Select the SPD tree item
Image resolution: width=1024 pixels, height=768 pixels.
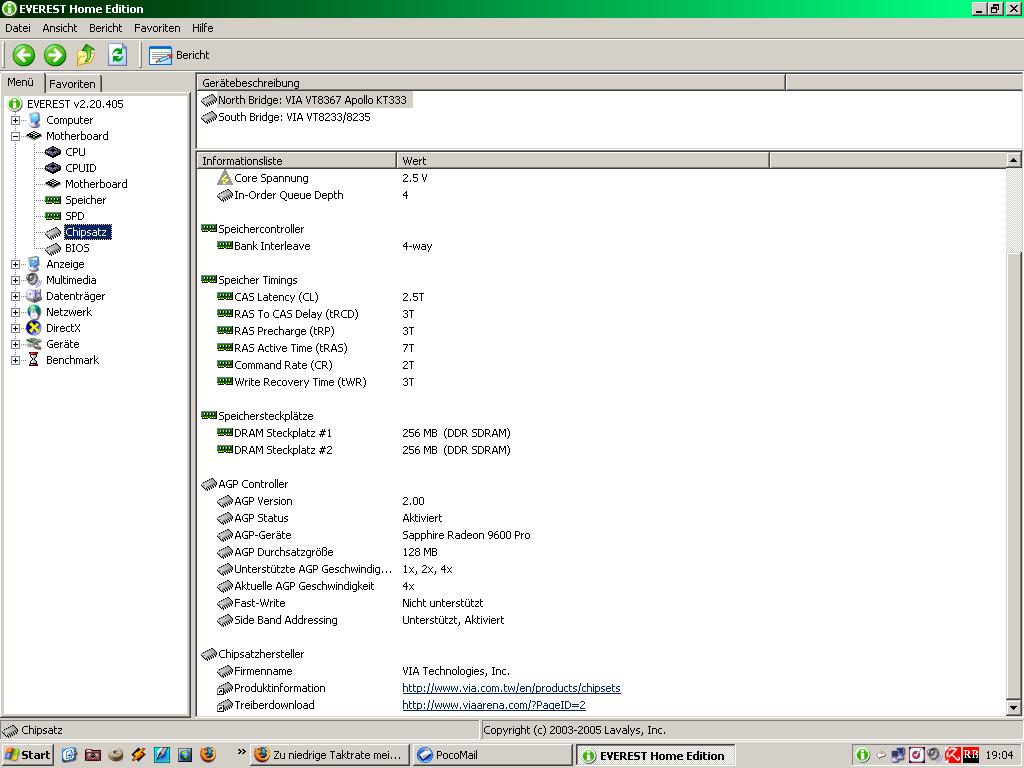pyautogui.click(x=74, y=216)
